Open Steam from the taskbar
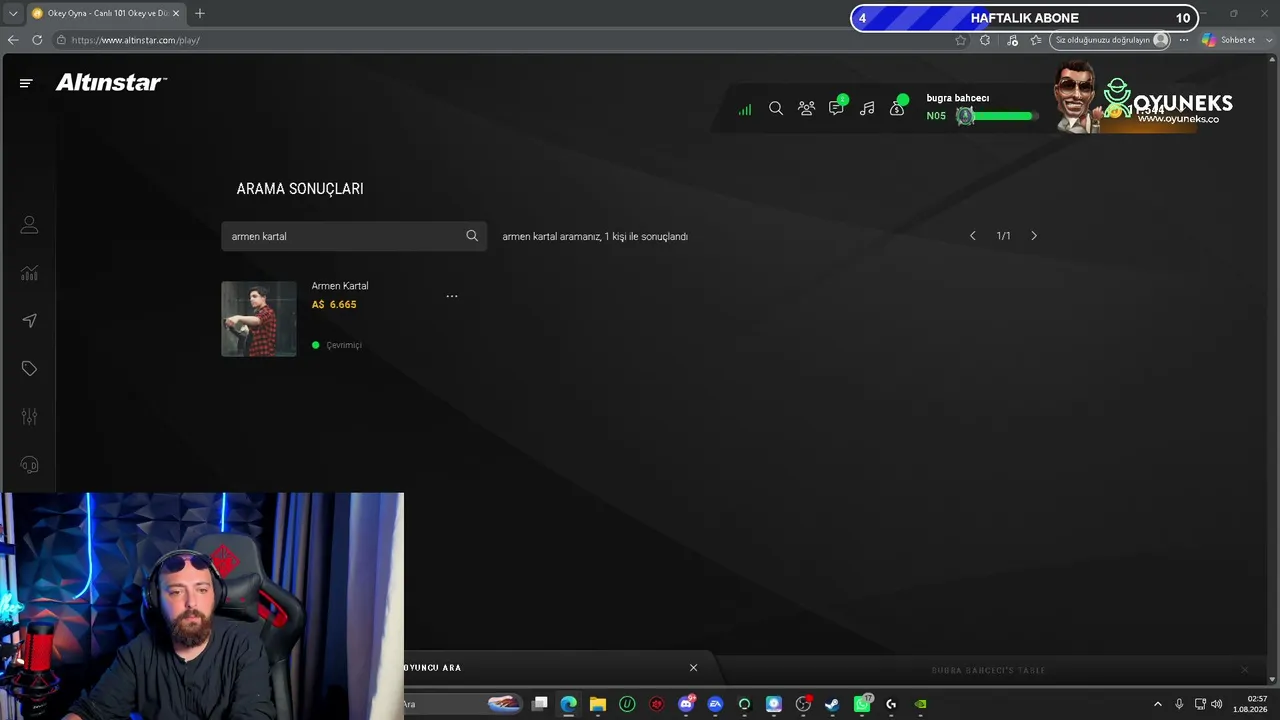The image size is (1280, 720). tap(832, 704)
